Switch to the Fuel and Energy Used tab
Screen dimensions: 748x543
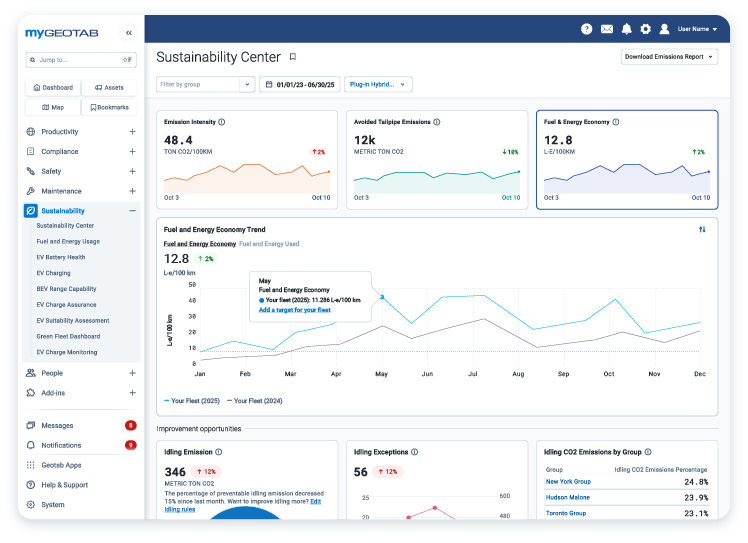click(269, 244)
